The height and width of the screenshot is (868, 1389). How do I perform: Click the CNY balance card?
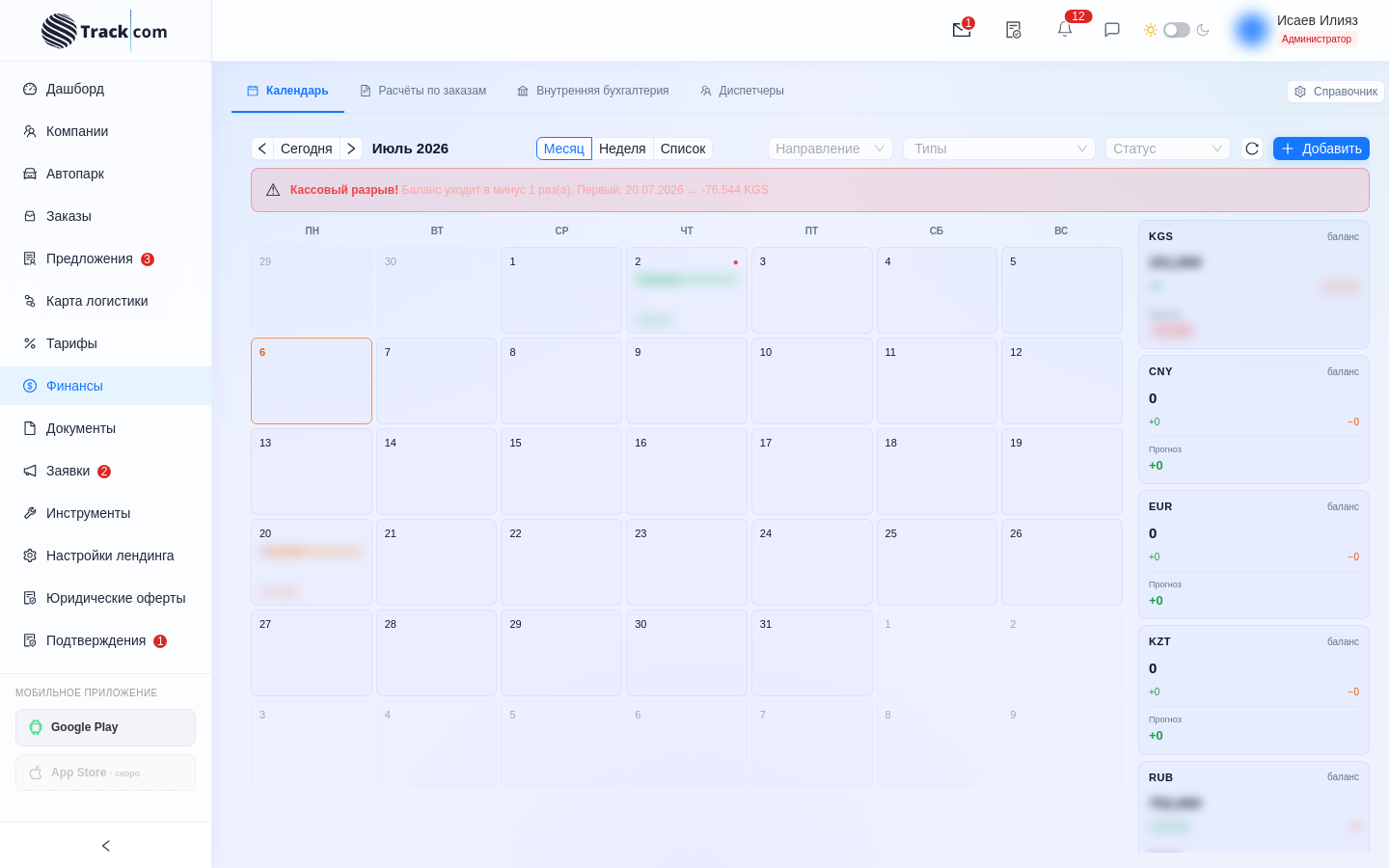click(x=1254, y=420)
